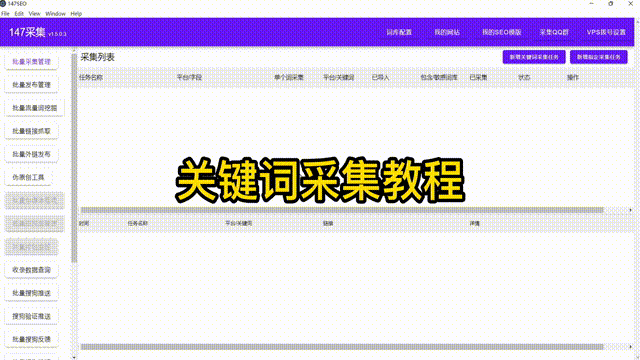Open 批量搜狗推送 in the sidebar
Image resolution: width=640 pixels, height=360 pixels.
[x=31, y=293]
